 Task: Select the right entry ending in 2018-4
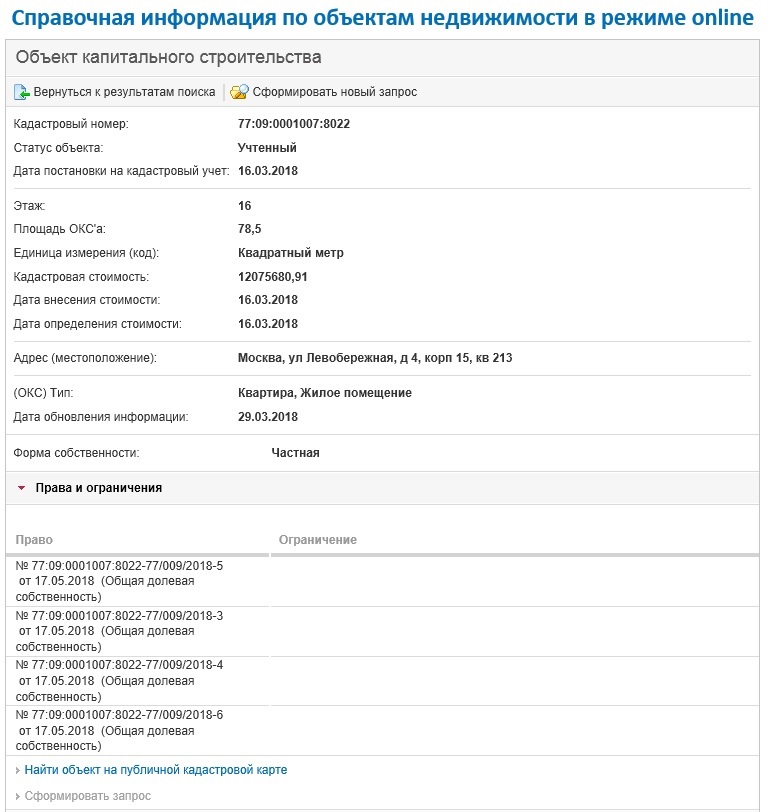coord(119,680)
